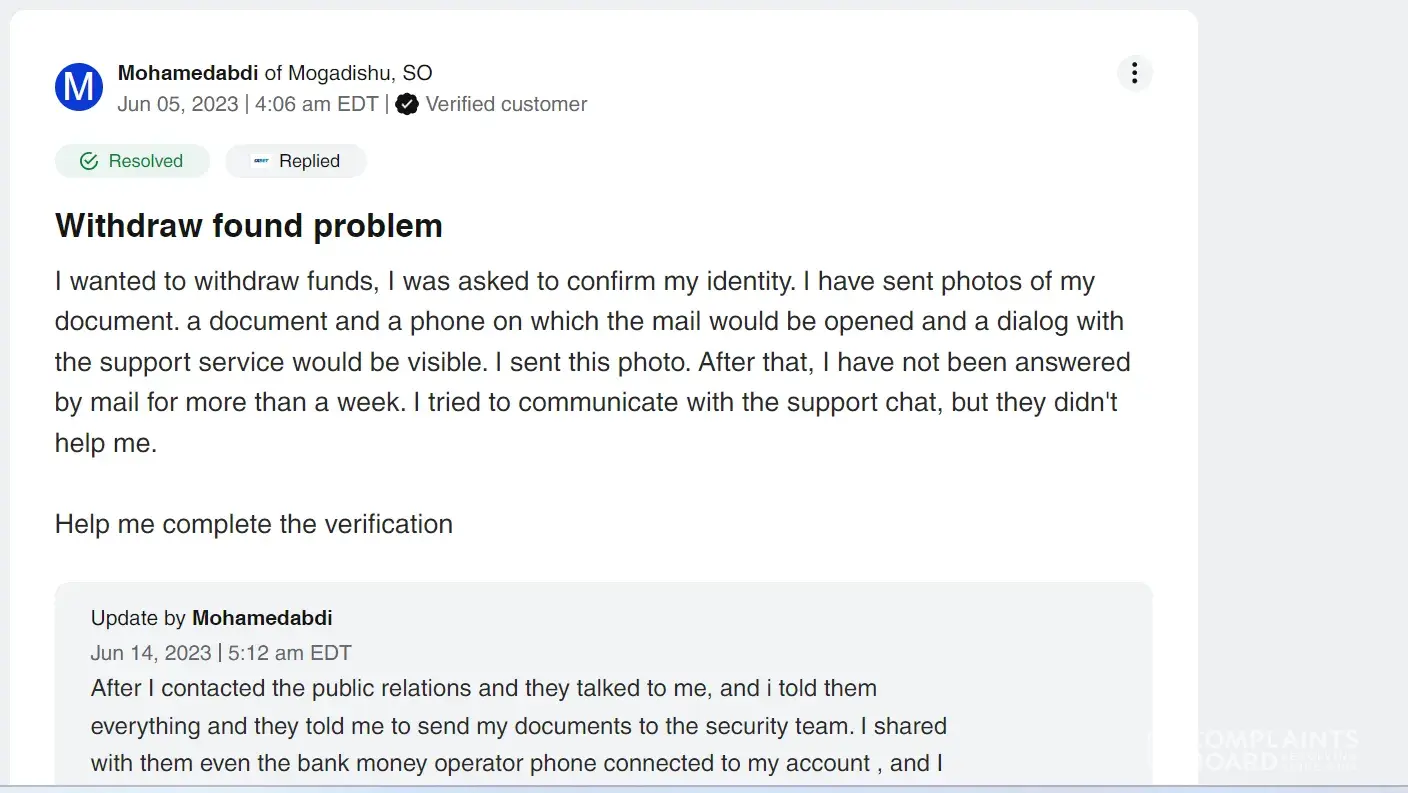Click the verified customer checkmark badge icon

click(406, 104)
